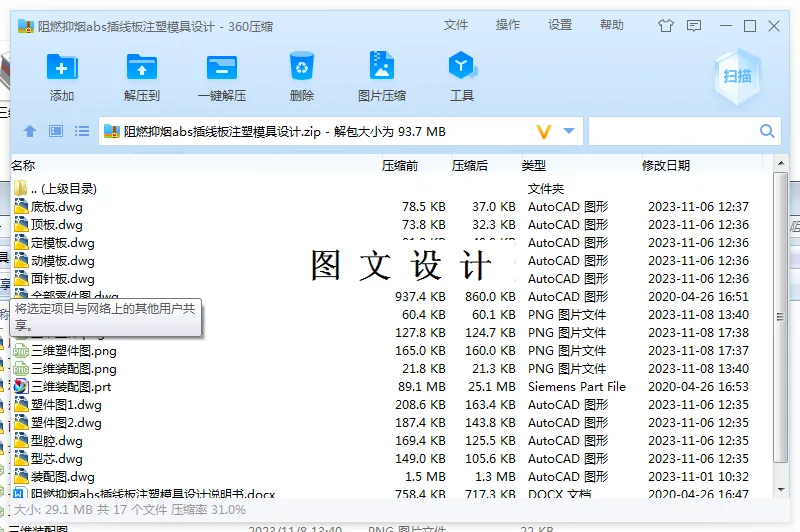This screenshot has width=800, height=532.
Task: Sort by the 类型 column header
Action: click(x=534, y=165)
